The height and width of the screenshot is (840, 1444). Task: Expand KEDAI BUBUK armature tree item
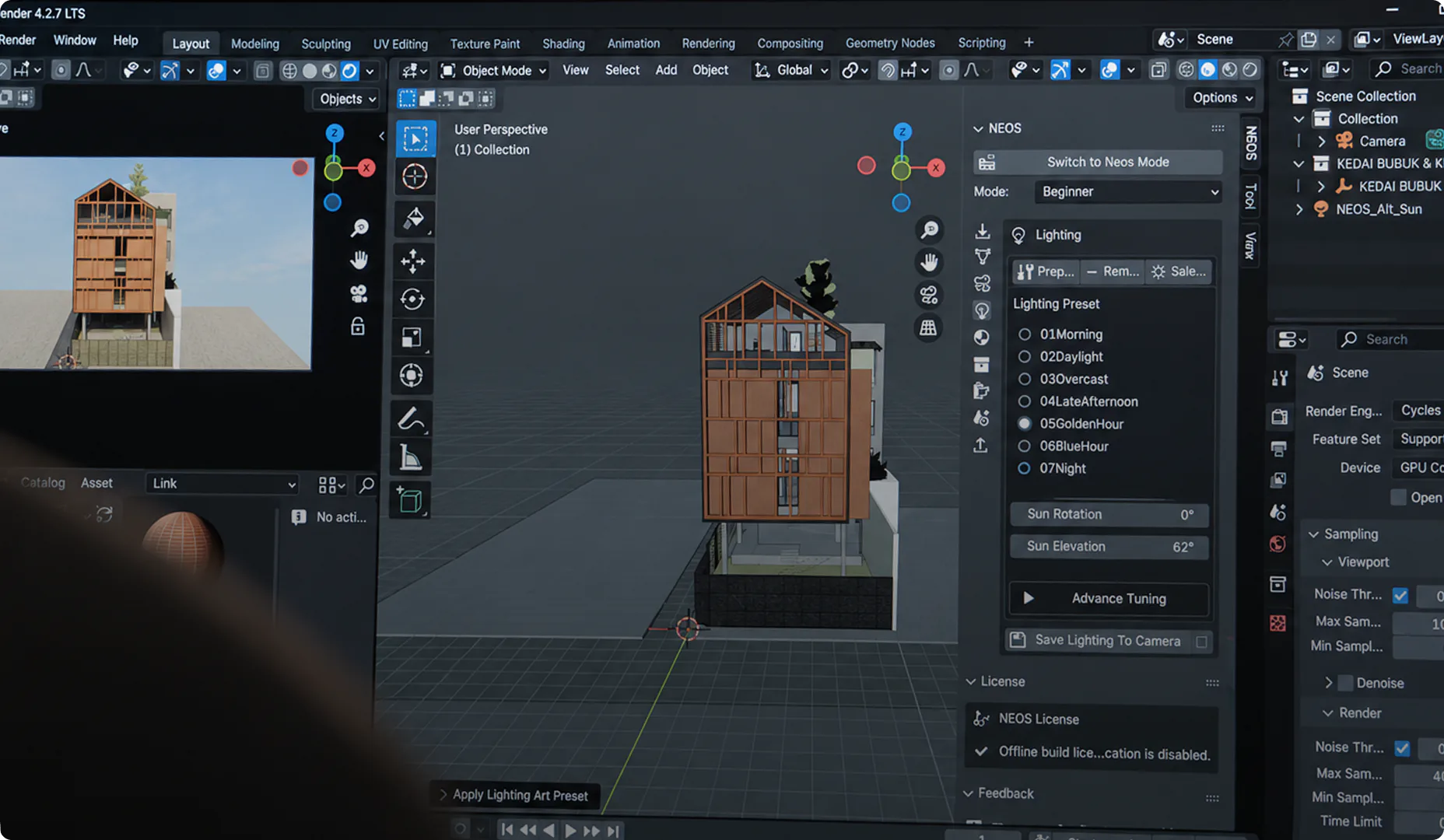pos(1321,187)
